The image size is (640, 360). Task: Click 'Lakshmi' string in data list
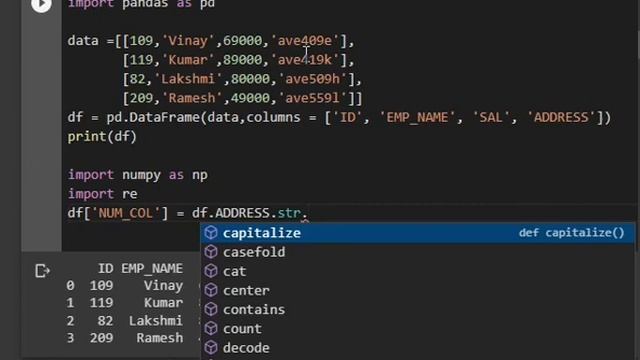click(x=188, y=79)
